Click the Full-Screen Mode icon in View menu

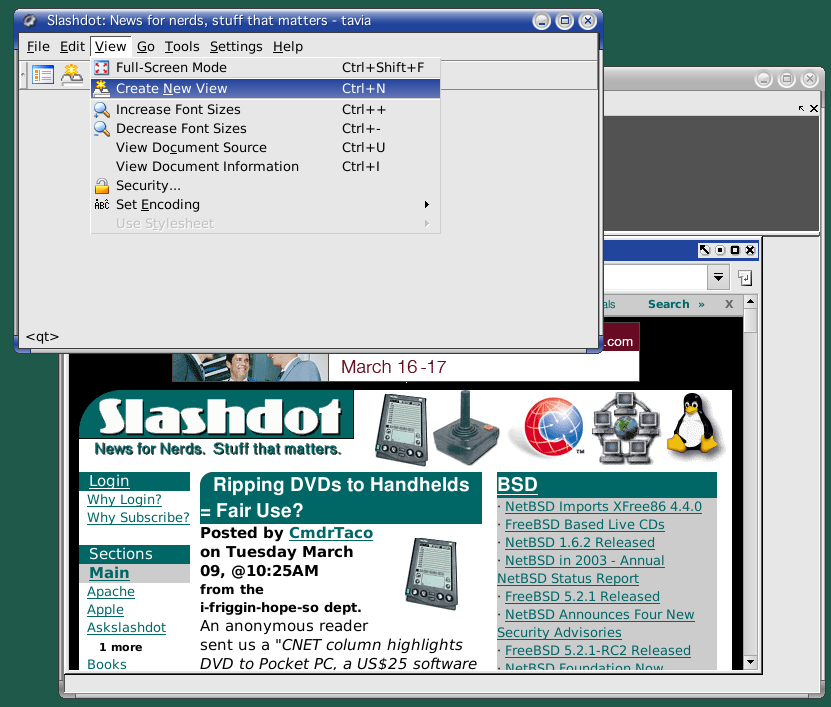click(101, 67)
